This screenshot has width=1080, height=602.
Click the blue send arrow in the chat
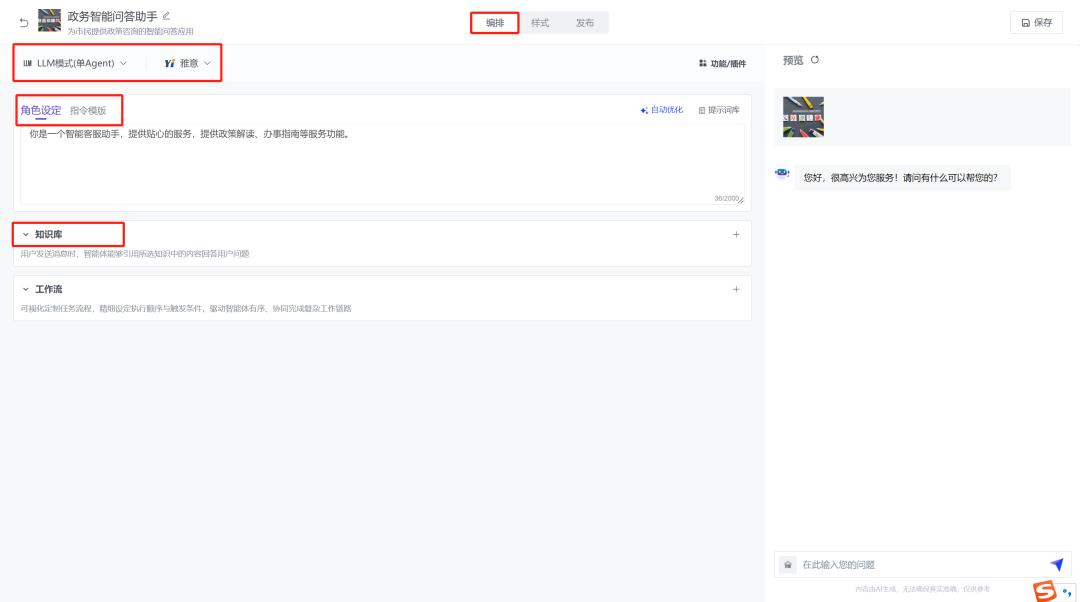(x=1057, y=565)
